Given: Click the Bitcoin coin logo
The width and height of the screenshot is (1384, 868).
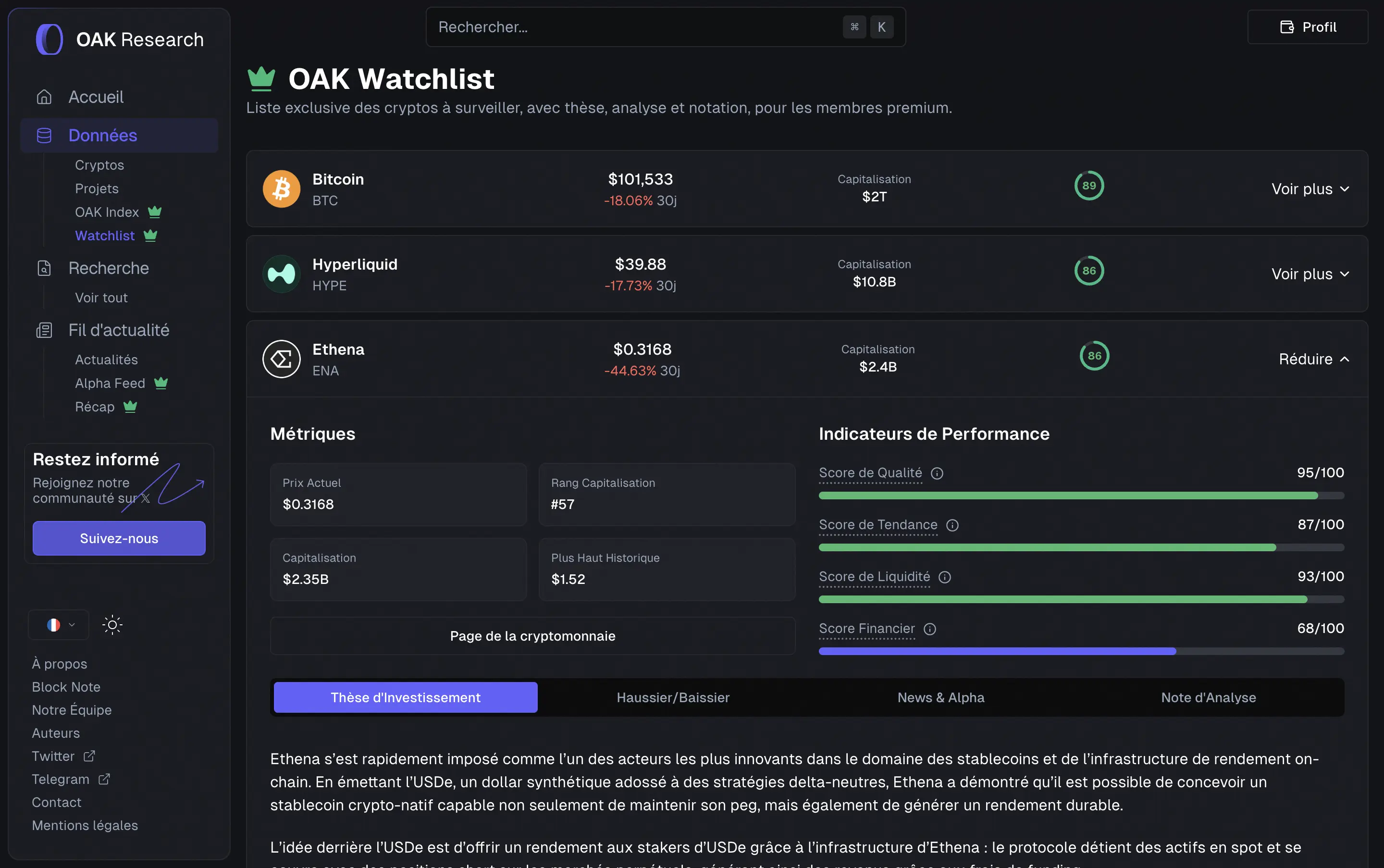Looking at the screenshot, I should pyautogui.click(x=281, y=188).
